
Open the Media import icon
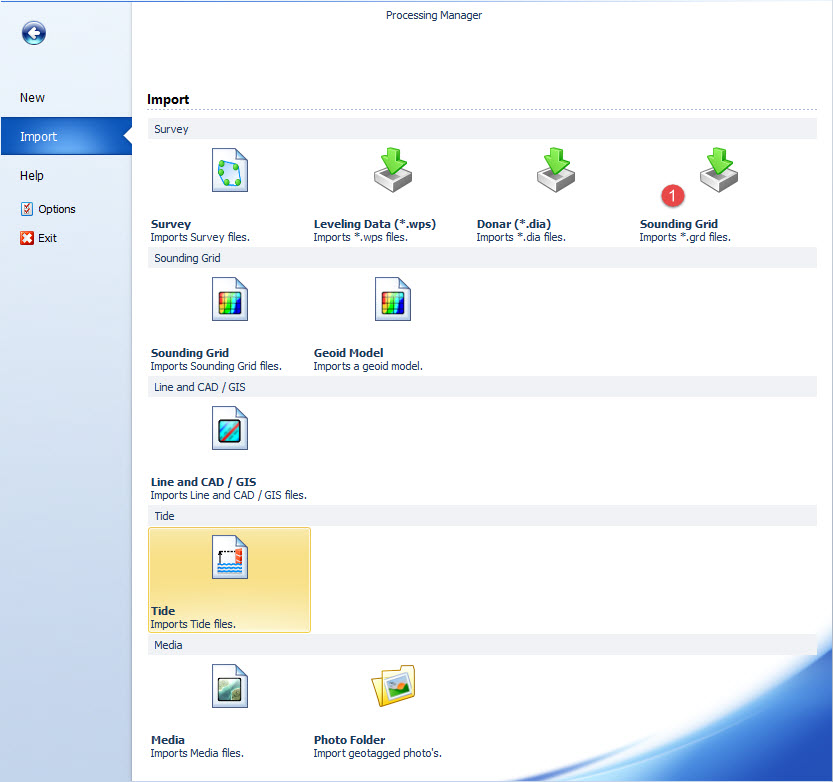(x=229, y=687)
